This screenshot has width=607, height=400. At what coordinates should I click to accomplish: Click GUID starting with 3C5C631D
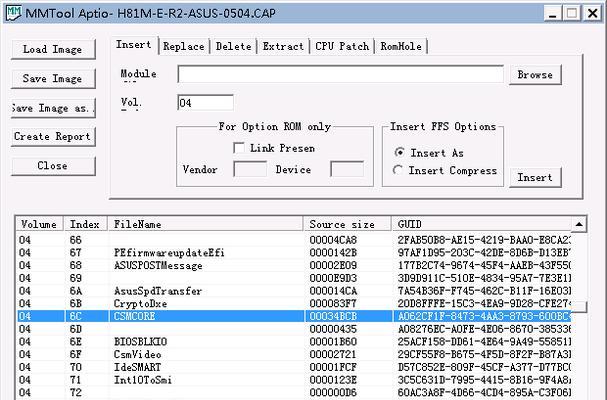(x=484, y=380)
